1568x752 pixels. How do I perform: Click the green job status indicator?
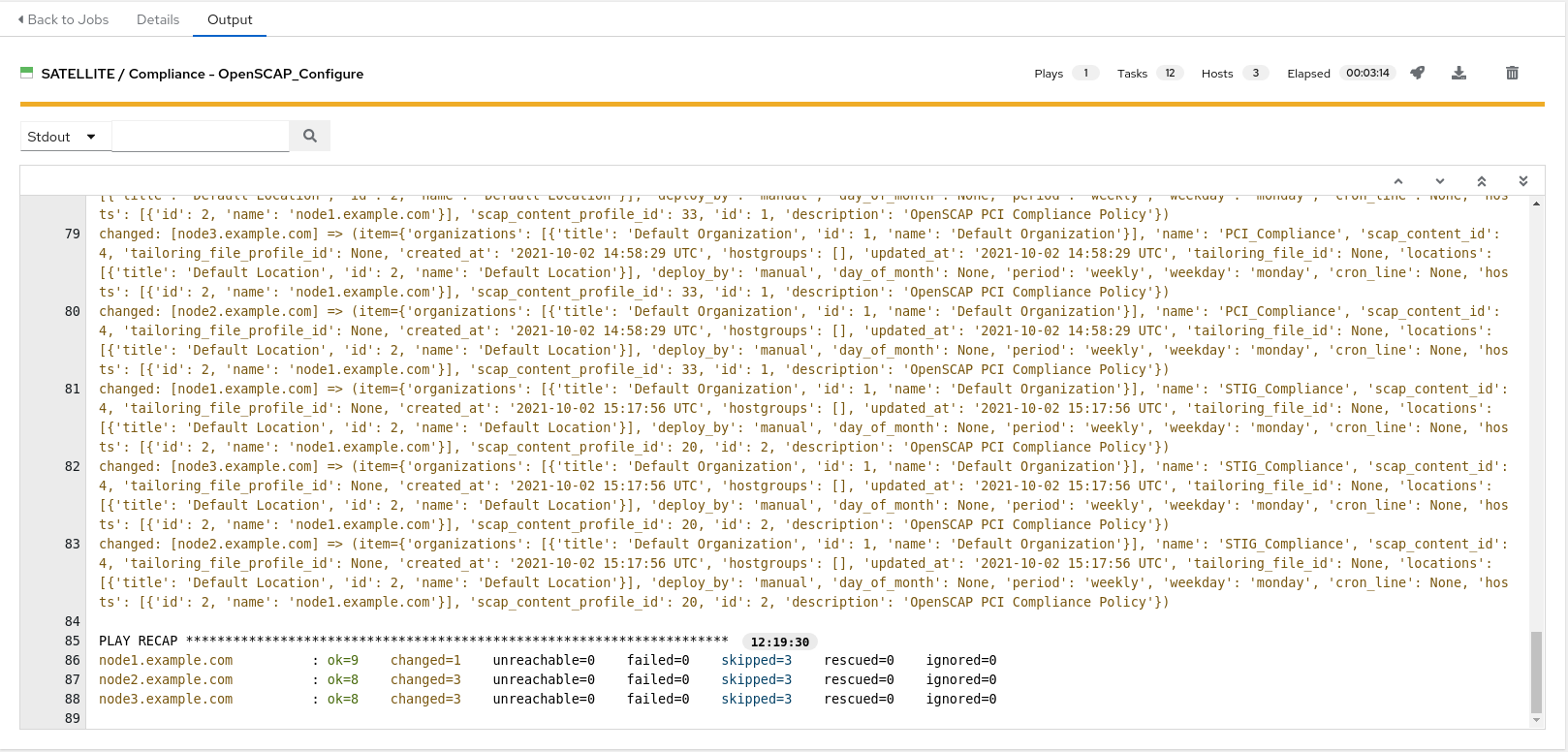tap(27, 73)
